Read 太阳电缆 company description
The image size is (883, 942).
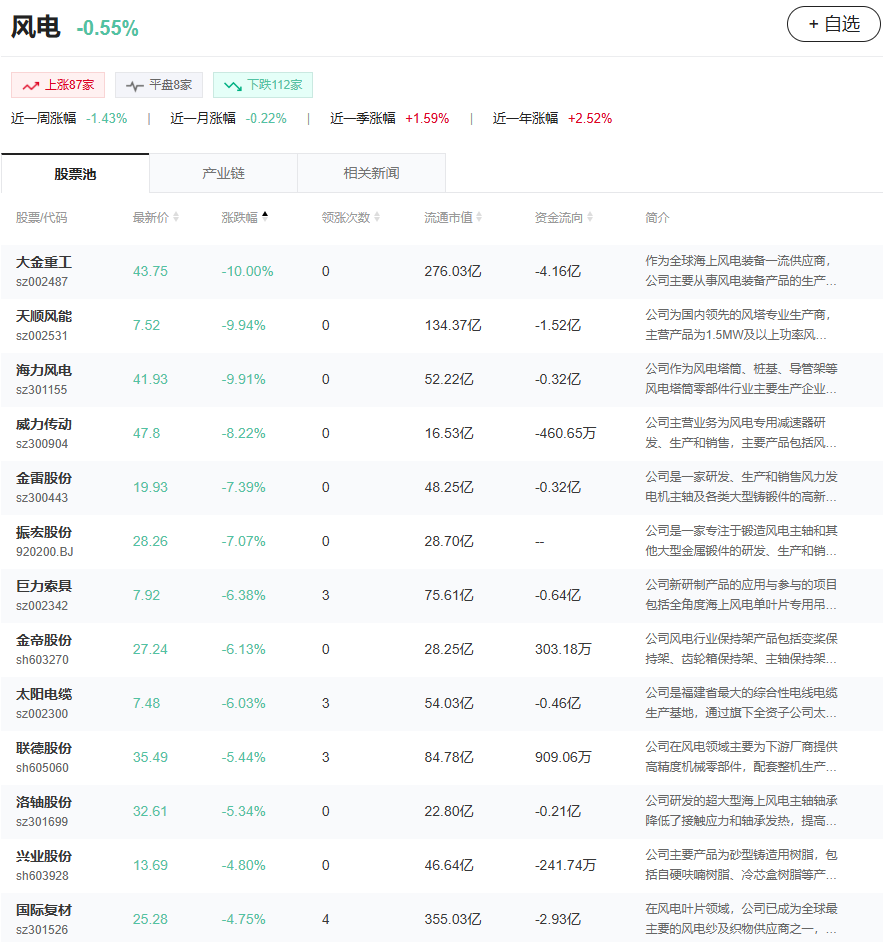point(741,703)
